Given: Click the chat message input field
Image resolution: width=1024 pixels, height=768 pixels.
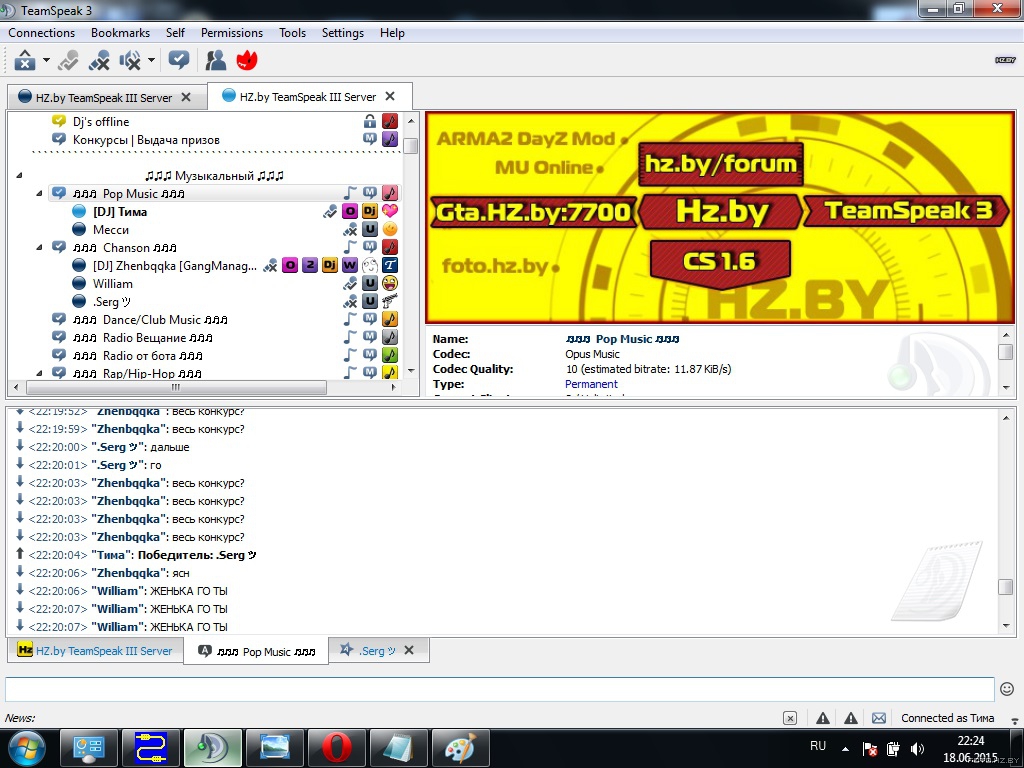Looking at the screenshot, I should coord(500,690).
